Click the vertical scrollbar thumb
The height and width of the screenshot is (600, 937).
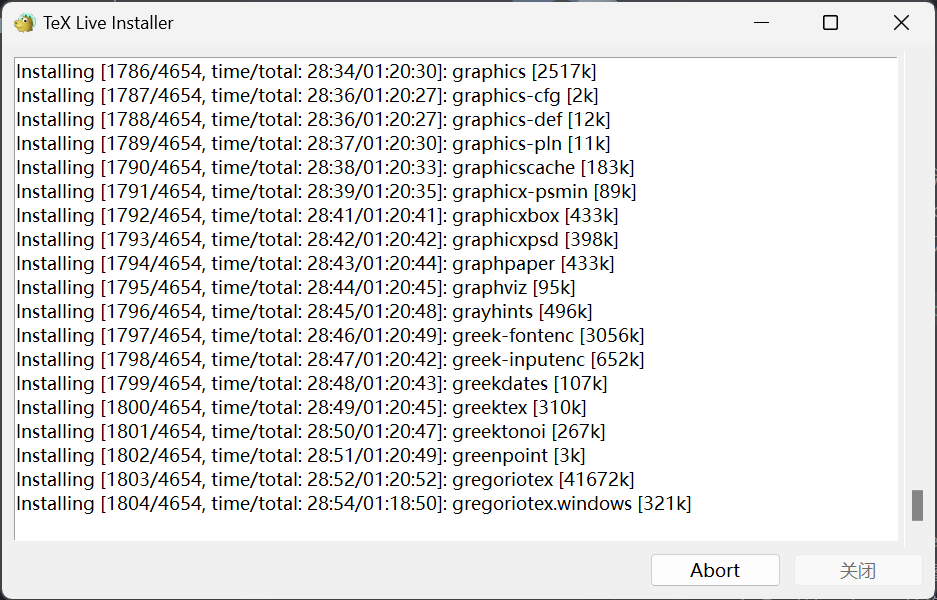coord(916,505)
